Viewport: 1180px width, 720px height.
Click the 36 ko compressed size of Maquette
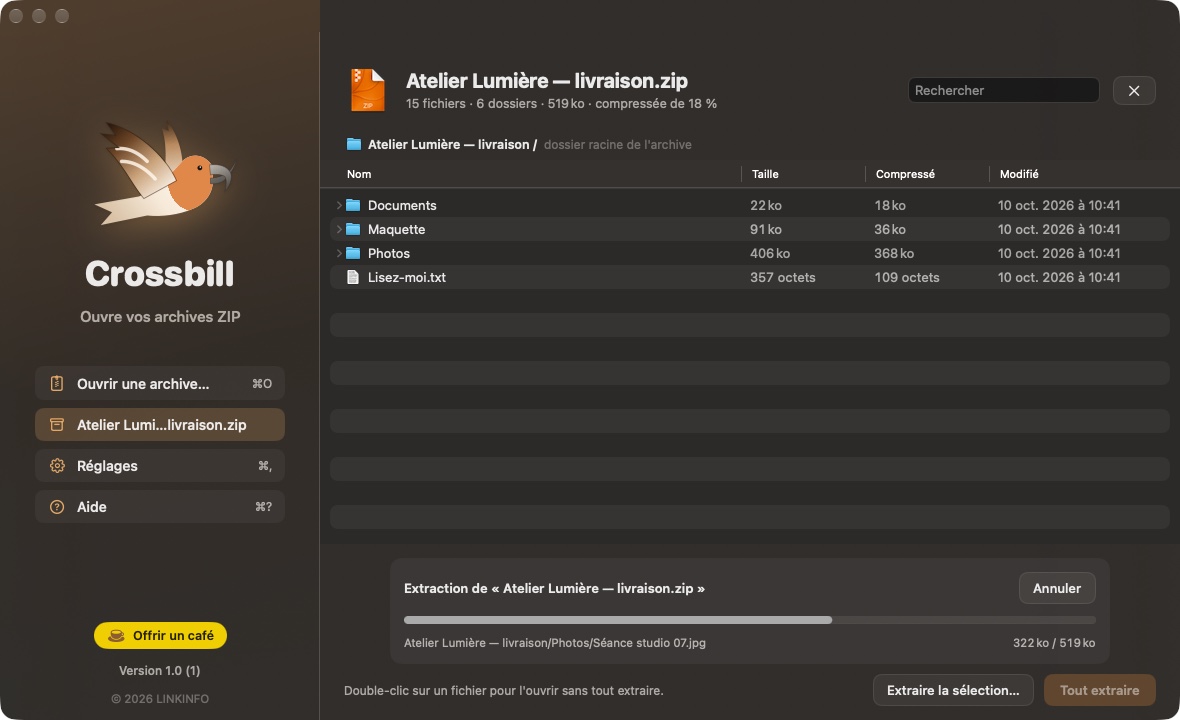tap(890, 229)
